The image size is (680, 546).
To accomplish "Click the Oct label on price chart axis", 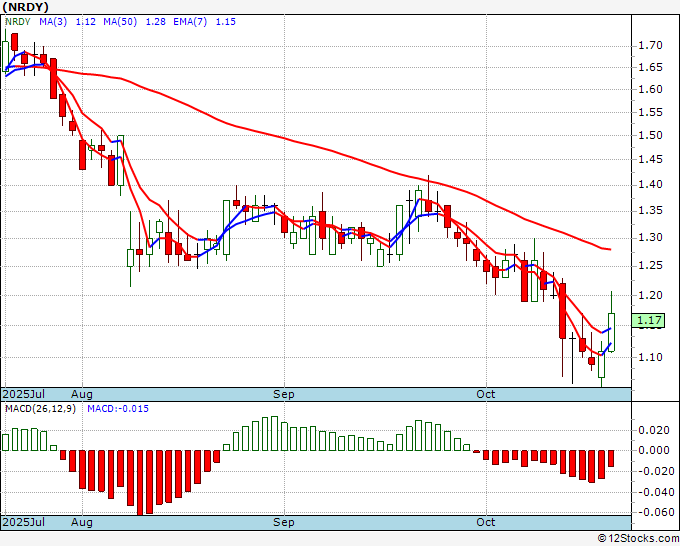I will tap(486, 394).
